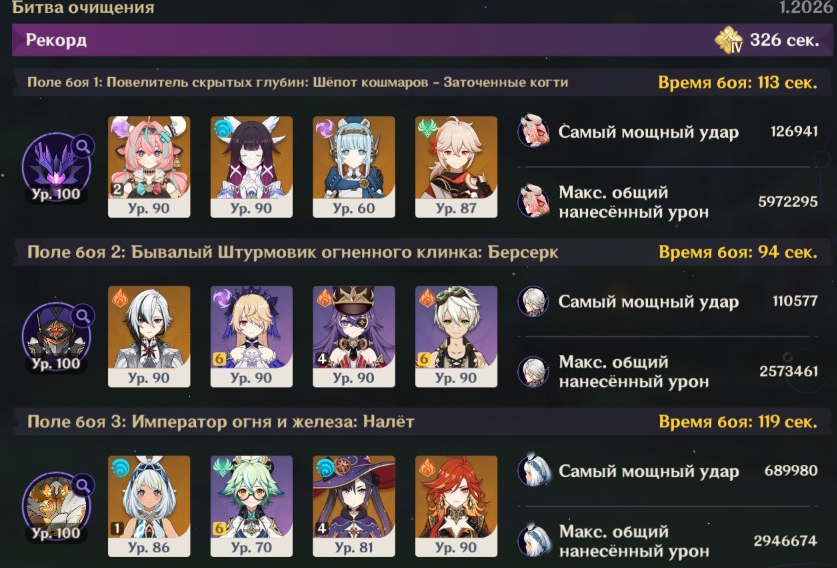Select the blonde eyepatch Electro character card

[x=251, y=336]
